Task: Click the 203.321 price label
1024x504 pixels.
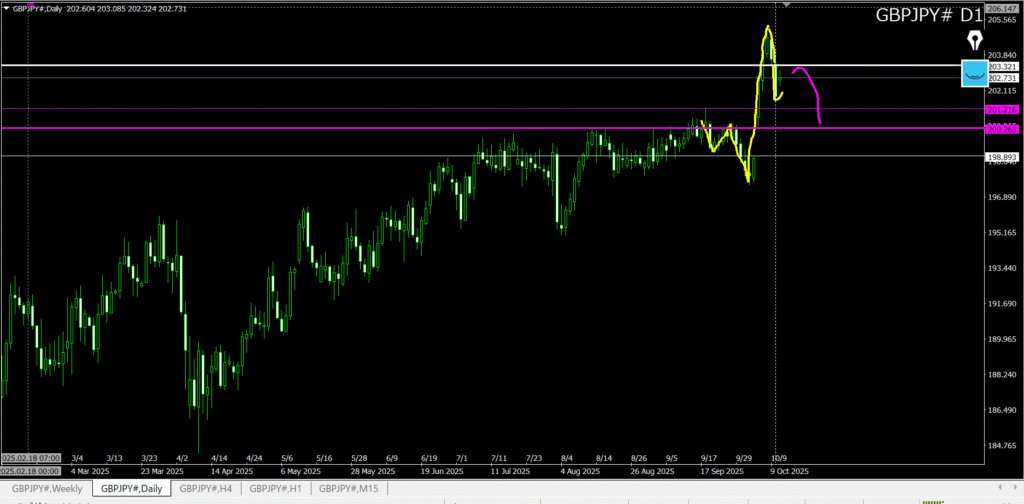Action: tap(1002, 66)
